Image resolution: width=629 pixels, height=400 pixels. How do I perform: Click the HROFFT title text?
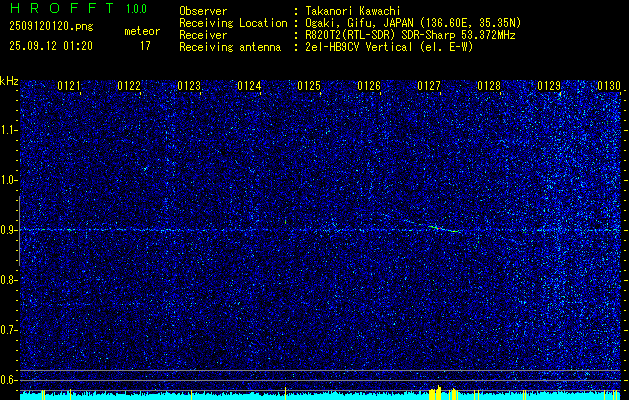pyautogui.click(x=61, y=8)
